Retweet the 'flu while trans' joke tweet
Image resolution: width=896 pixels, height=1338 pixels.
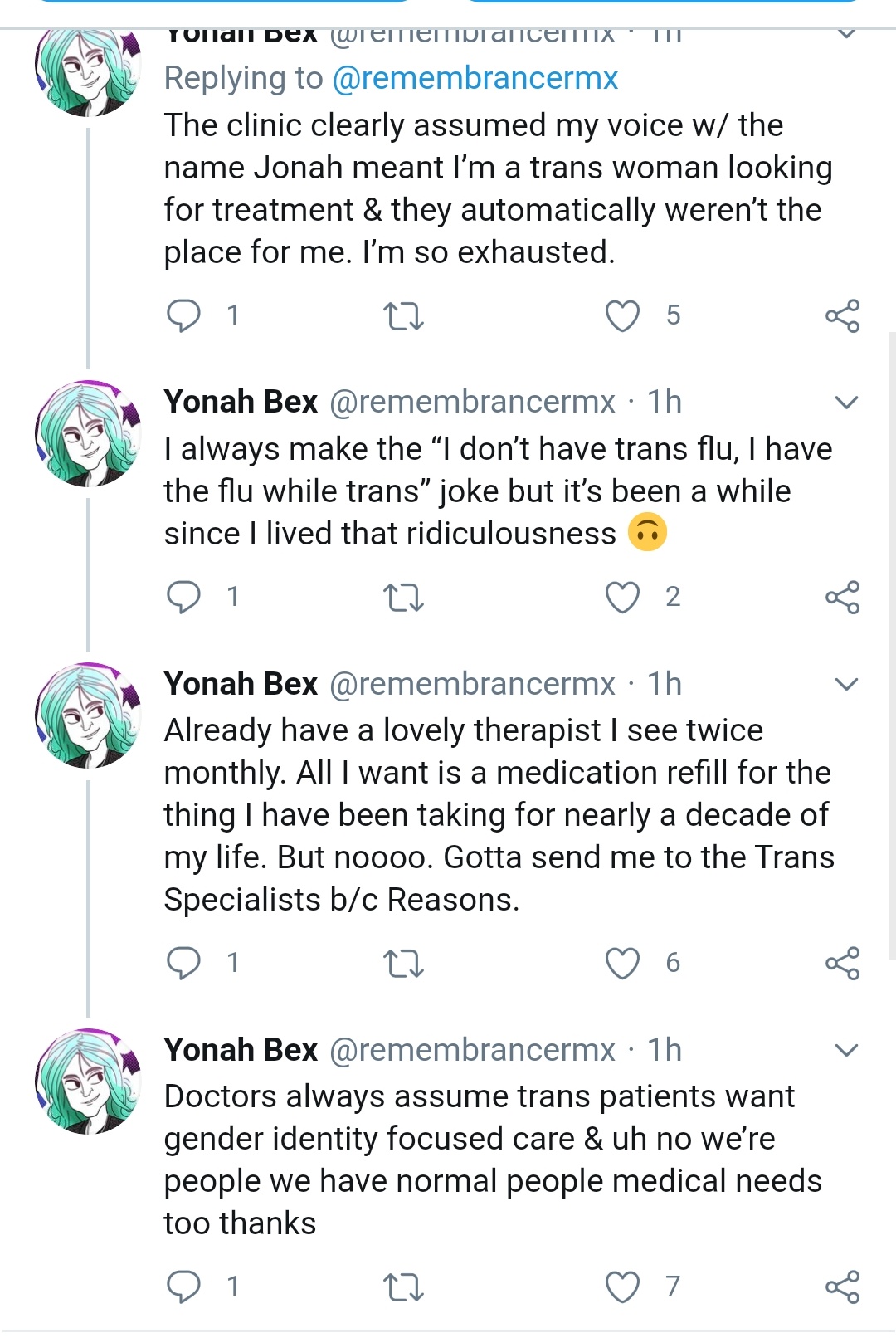(x=403, y=598)
